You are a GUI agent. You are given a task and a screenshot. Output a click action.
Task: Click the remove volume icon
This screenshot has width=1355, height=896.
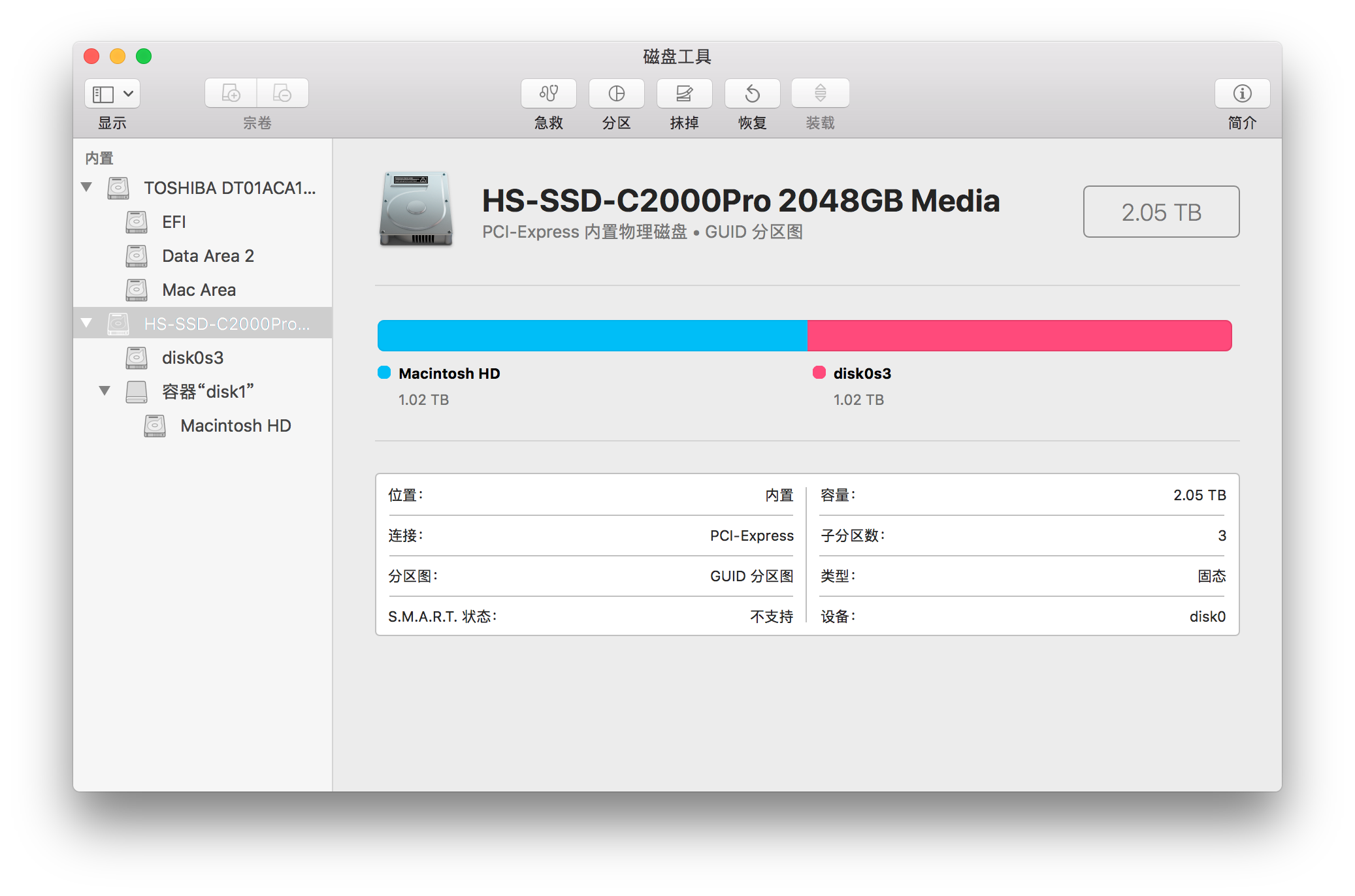pyautogui.click(x=282, y=93)
